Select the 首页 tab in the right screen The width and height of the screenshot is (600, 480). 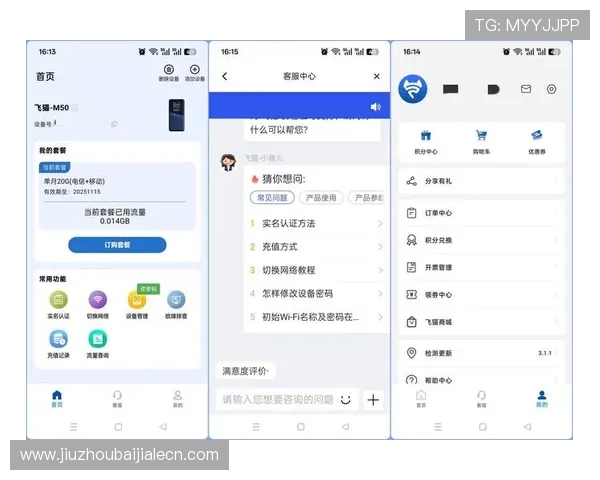click(x=421, y=399)
